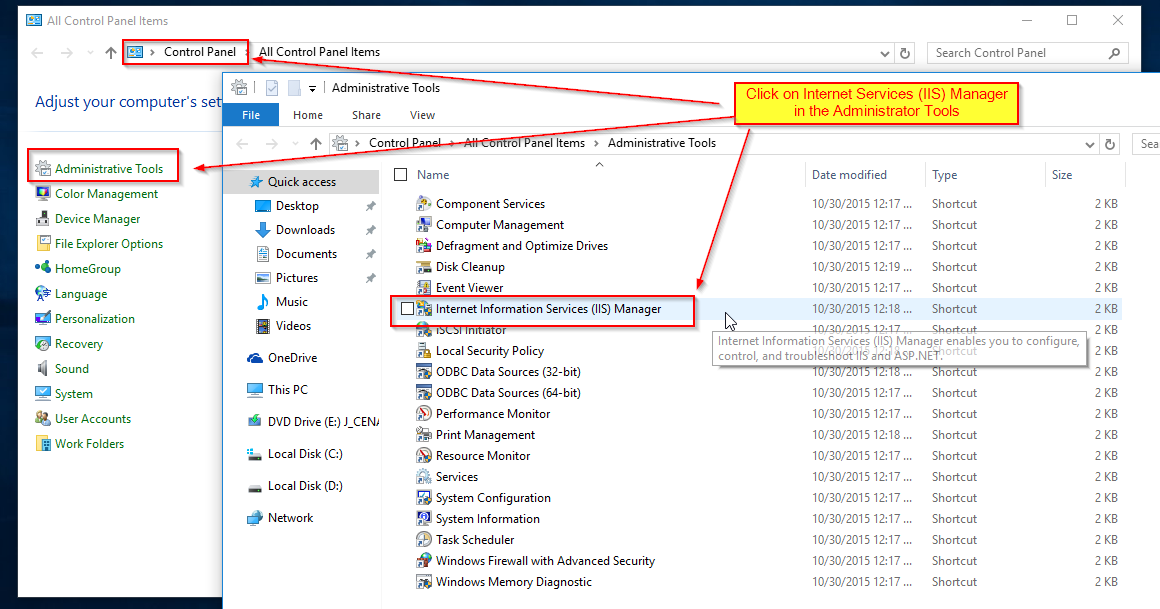Sort by Date modified column header
The width and height of the screenshot is (1160, 609).
[849, 175]
